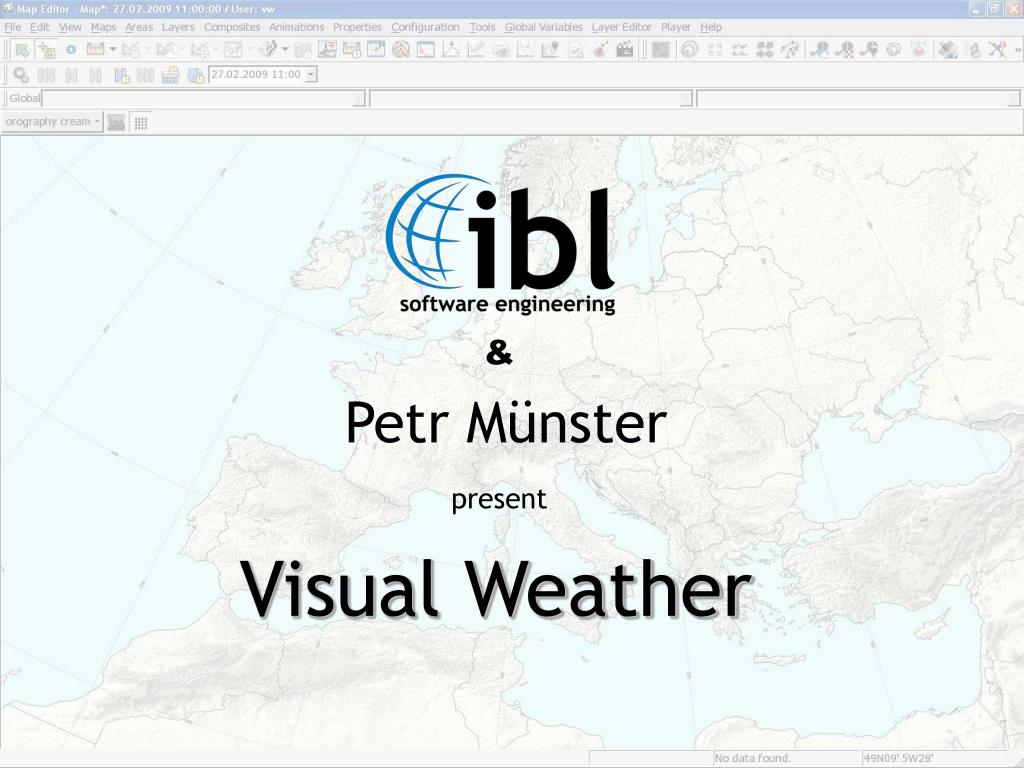Click the gray square toolbar icon

pos(661,50)
